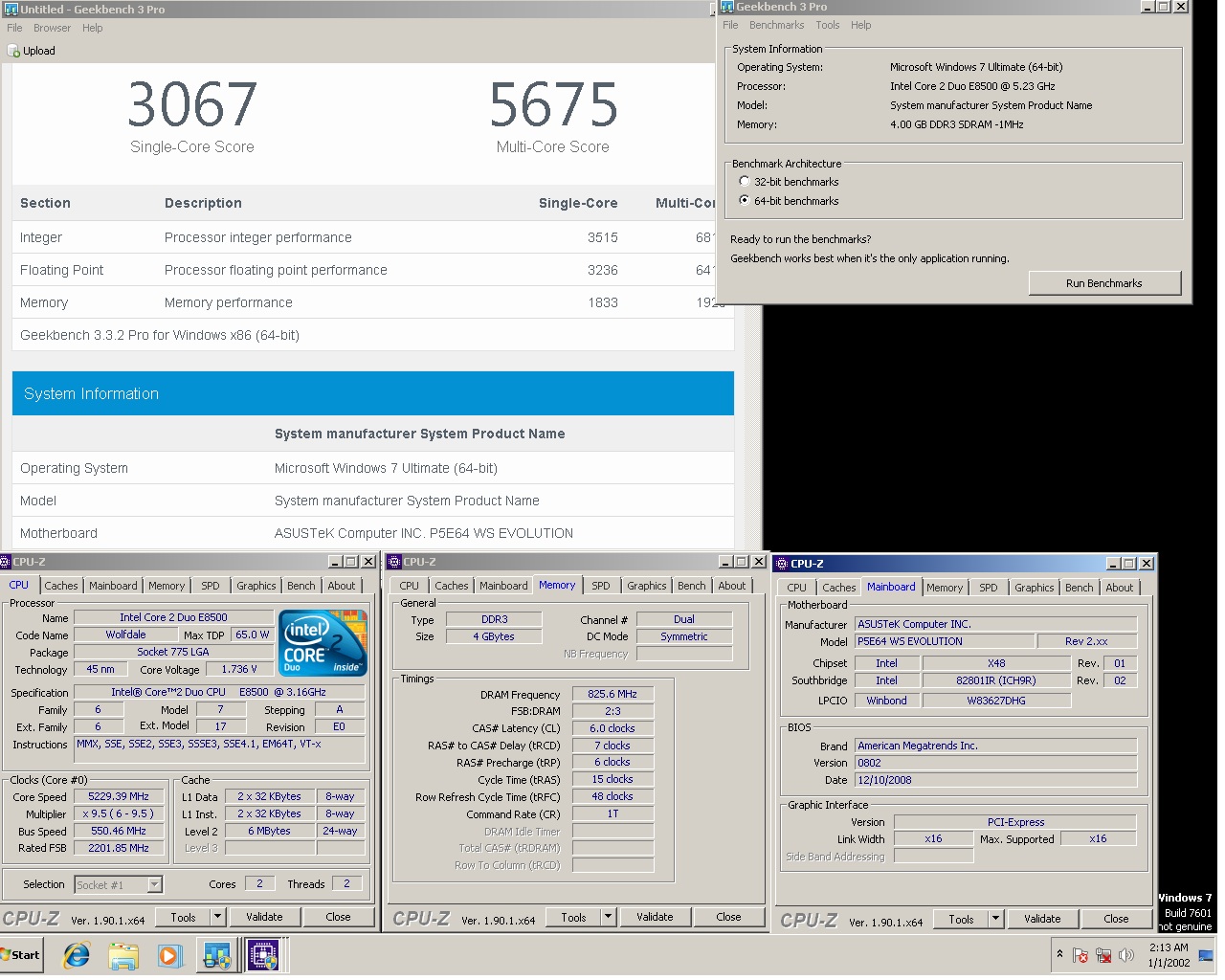Show hidden tray icons arrow
Viewport: 1225px width, 980px height.
(1059, 954)
